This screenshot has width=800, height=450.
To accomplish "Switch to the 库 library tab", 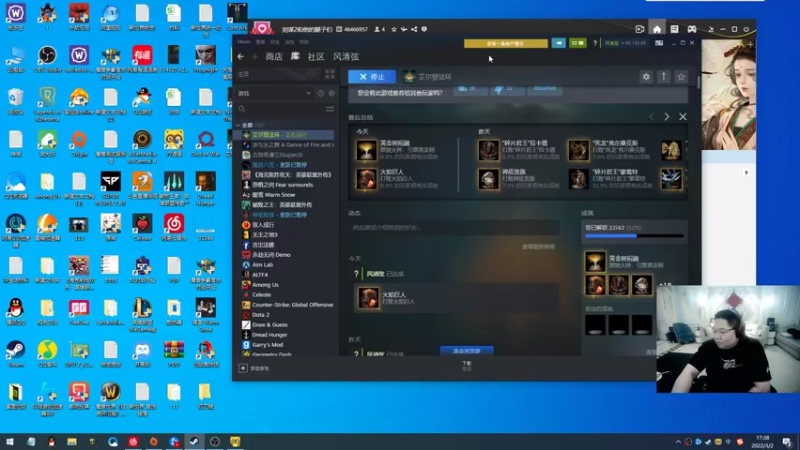I will pos(295,56).
